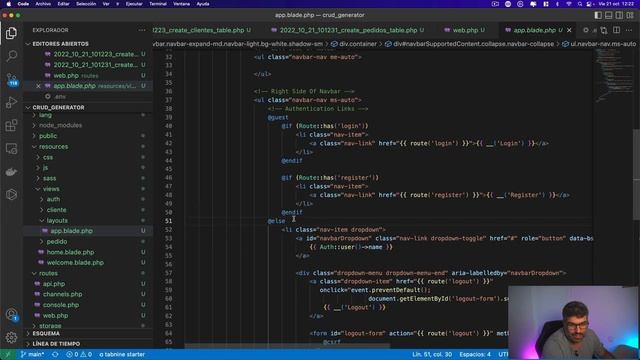Place cursor on line 51 @else

[x=276, y=221]
